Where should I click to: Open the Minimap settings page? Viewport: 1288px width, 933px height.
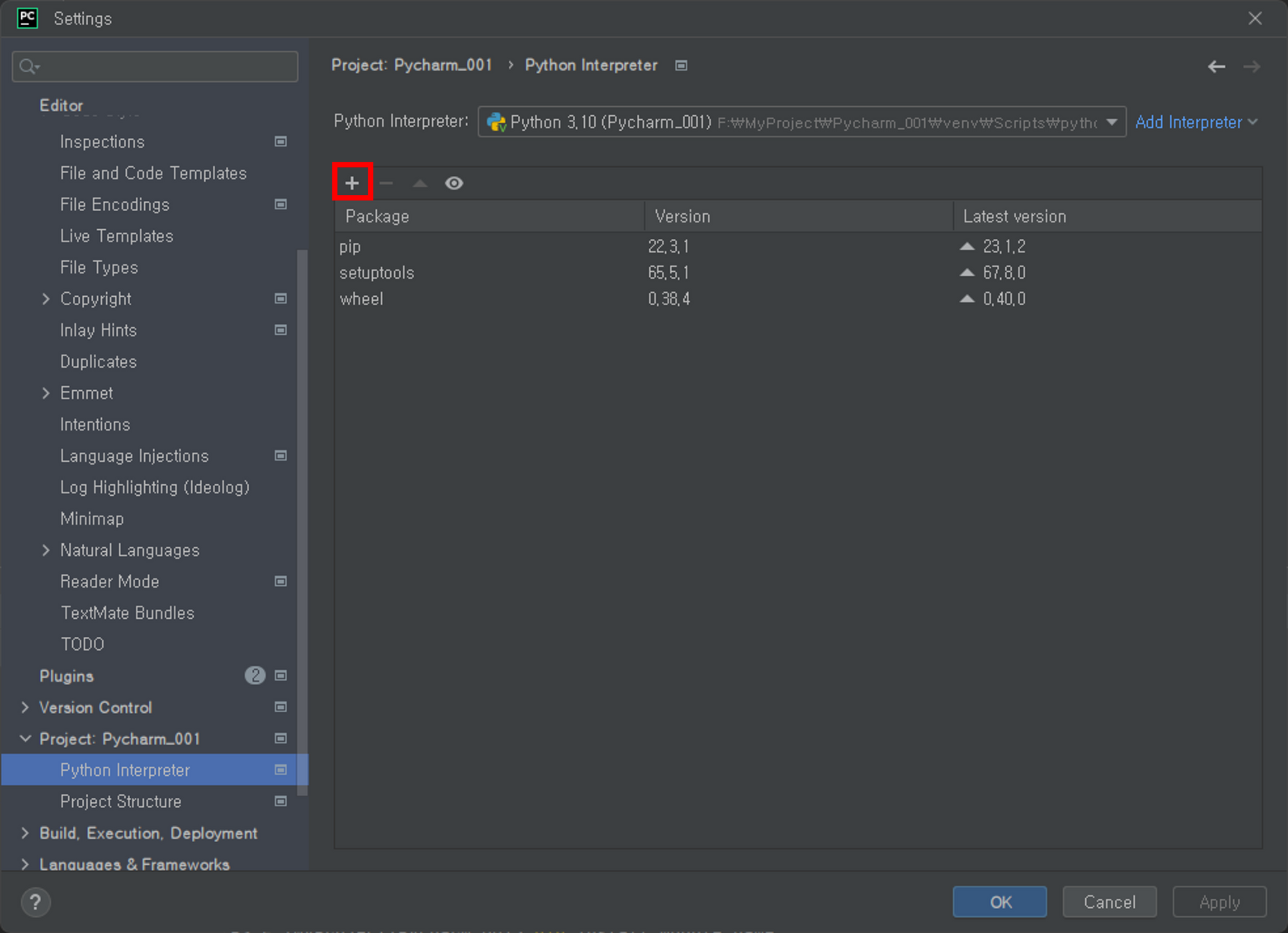(92, 519)
